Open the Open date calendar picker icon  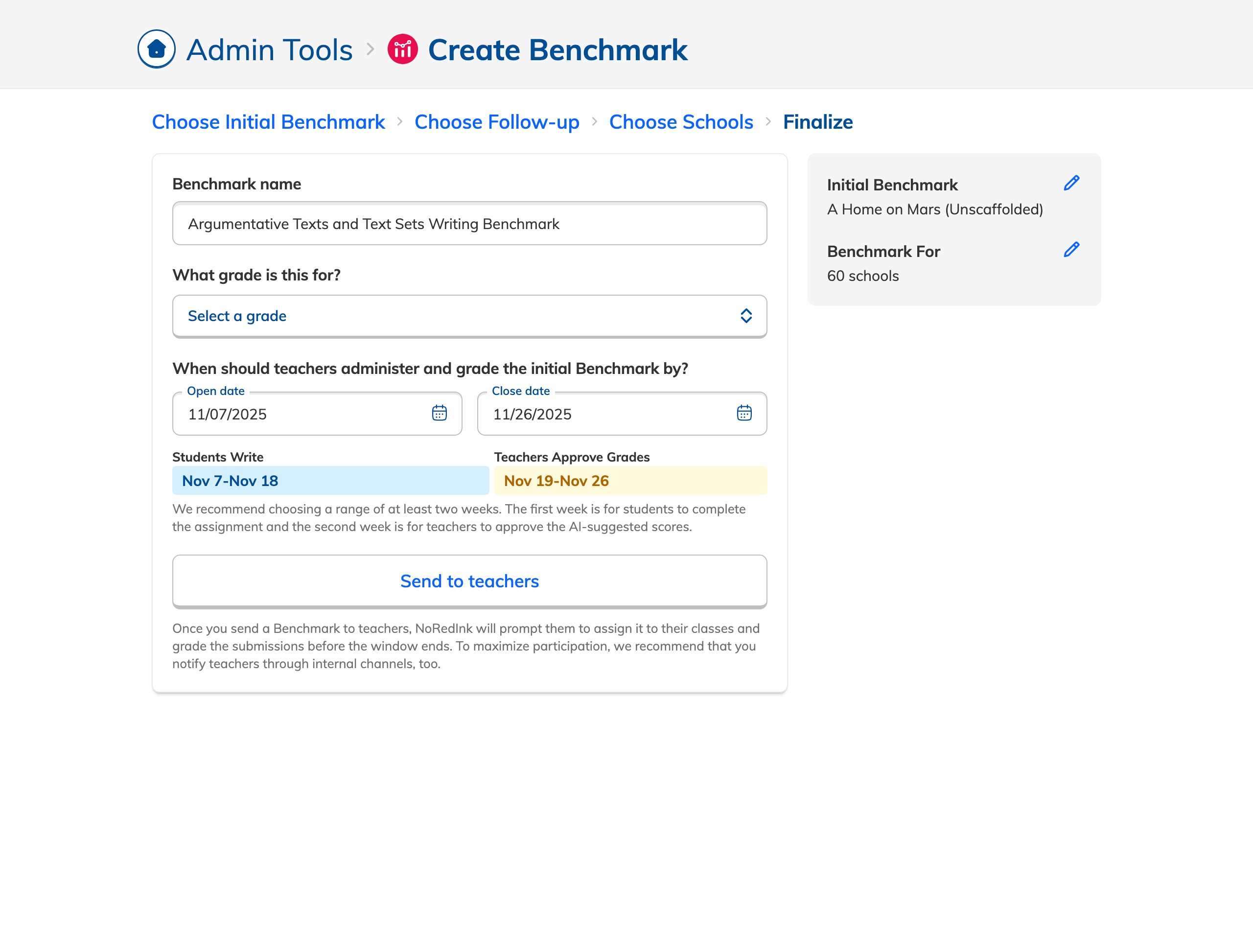439,413
